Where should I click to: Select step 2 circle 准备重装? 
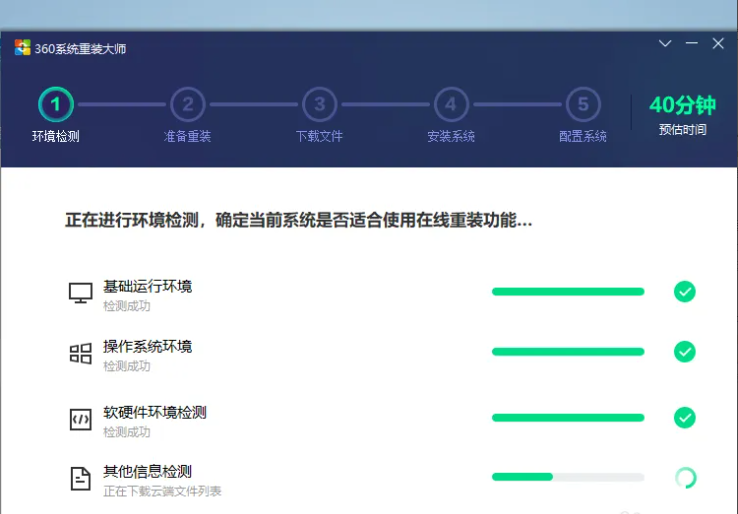187,104
